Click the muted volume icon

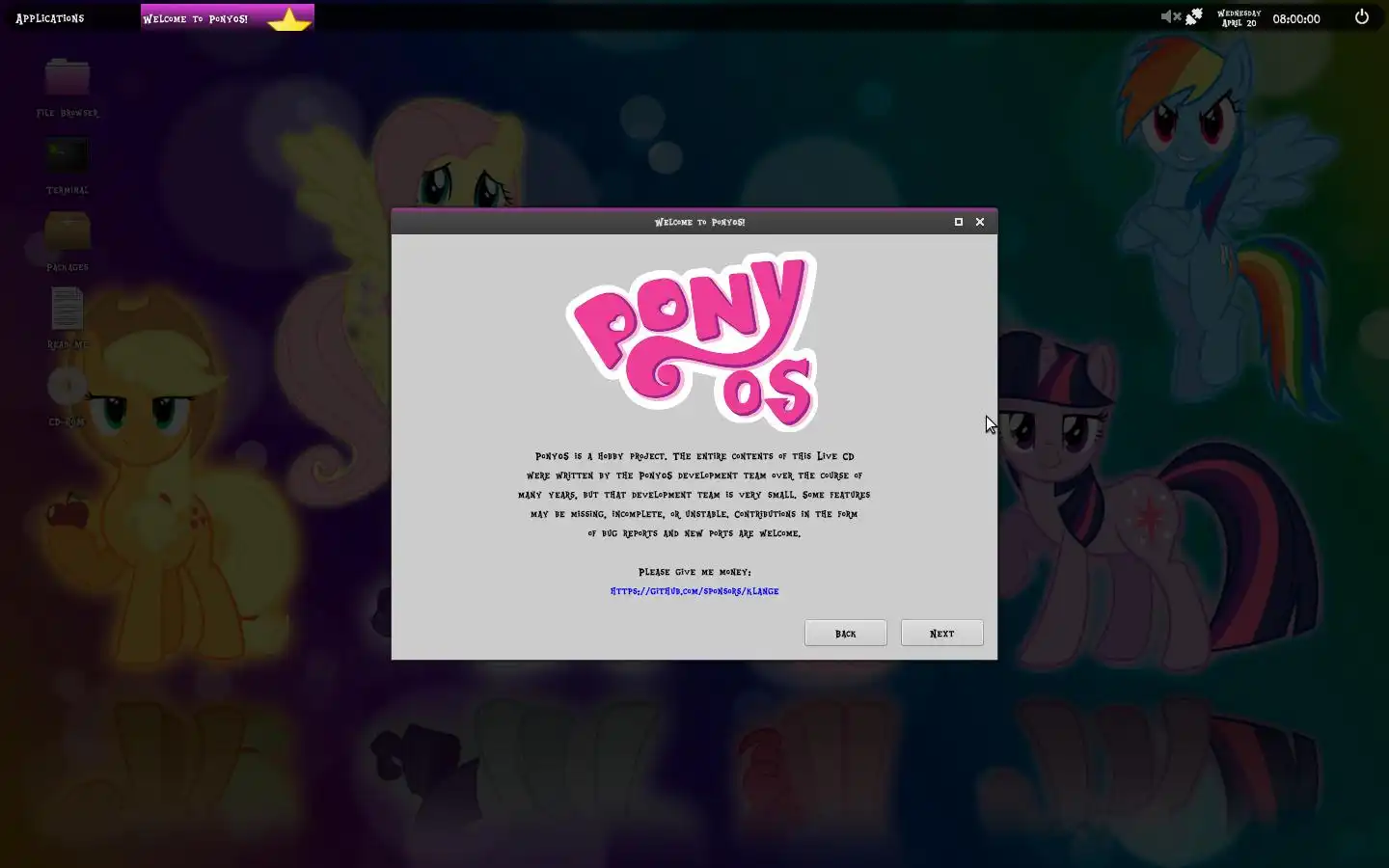(1170, 16)
